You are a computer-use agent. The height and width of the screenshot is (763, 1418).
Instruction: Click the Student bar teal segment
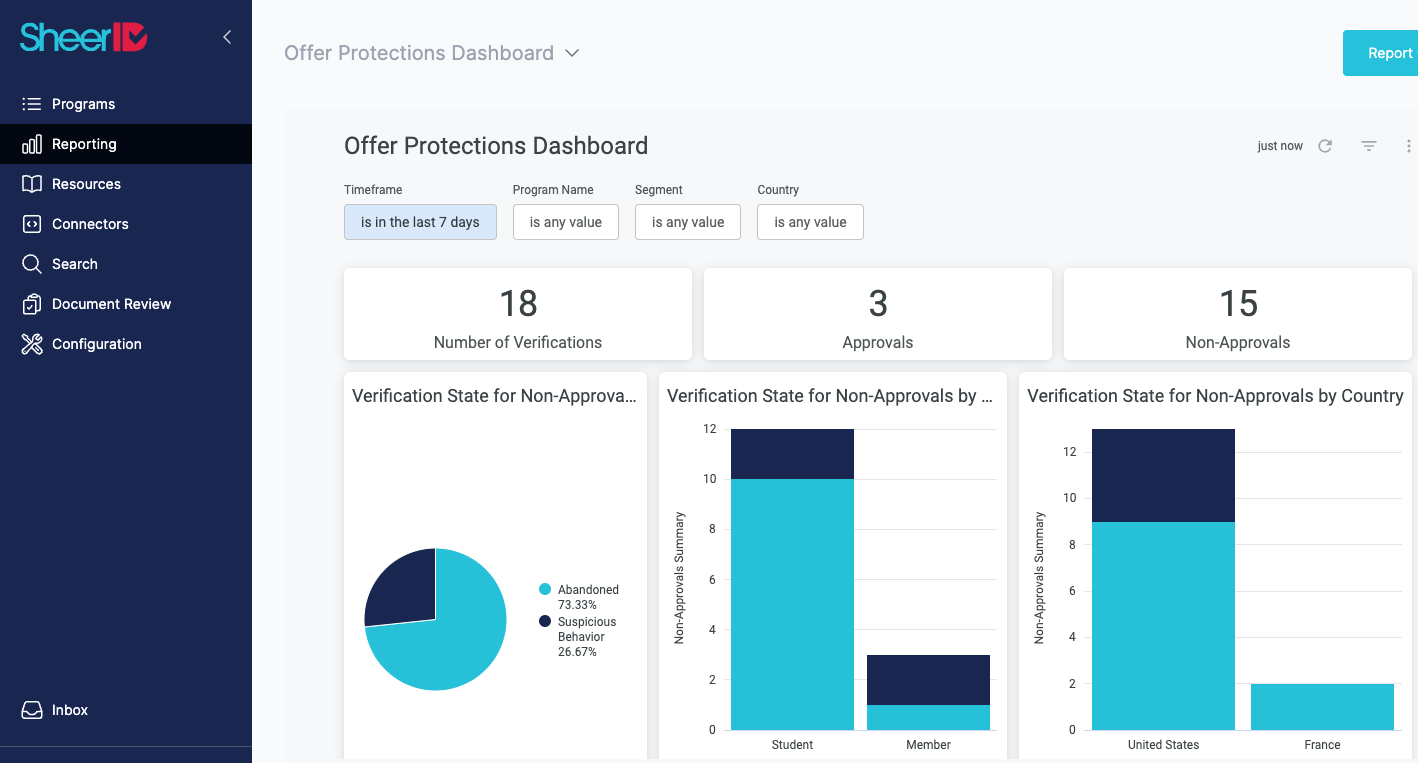[792, 604]
